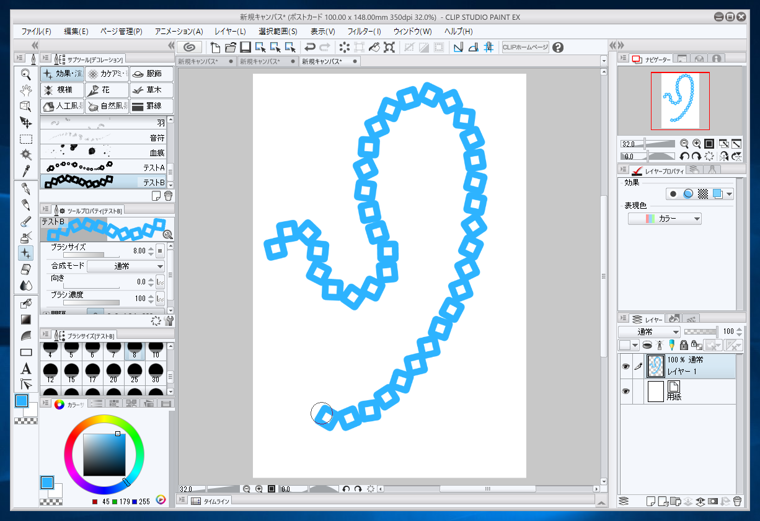
Task: Select the Text tool
Action: (26, 368)
